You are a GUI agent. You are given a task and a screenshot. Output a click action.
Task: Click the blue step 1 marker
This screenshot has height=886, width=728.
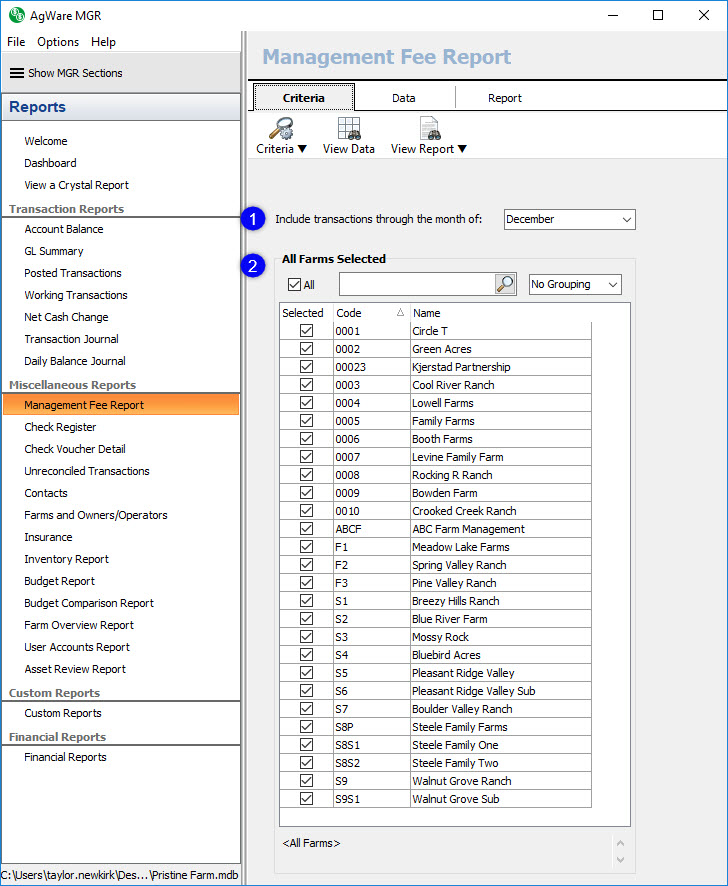point(255,219)
